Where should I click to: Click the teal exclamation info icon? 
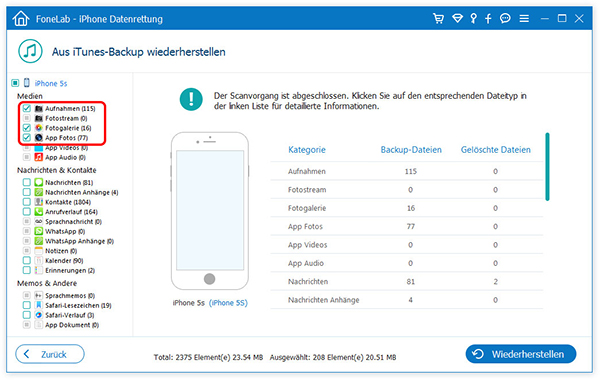(191, 99)
